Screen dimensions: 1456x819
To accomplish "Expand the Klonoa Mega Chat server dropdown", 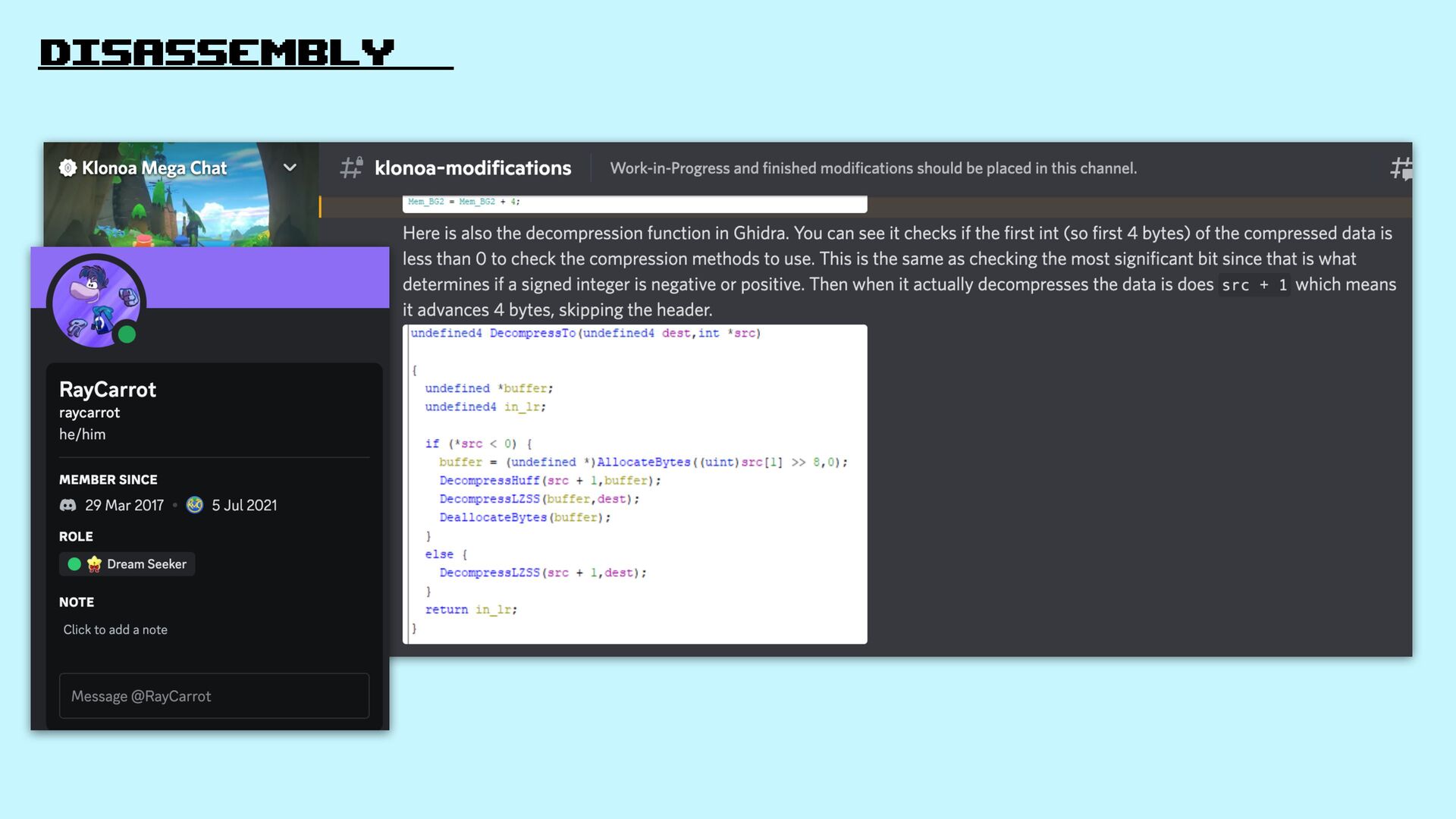I will pos(290,168).
